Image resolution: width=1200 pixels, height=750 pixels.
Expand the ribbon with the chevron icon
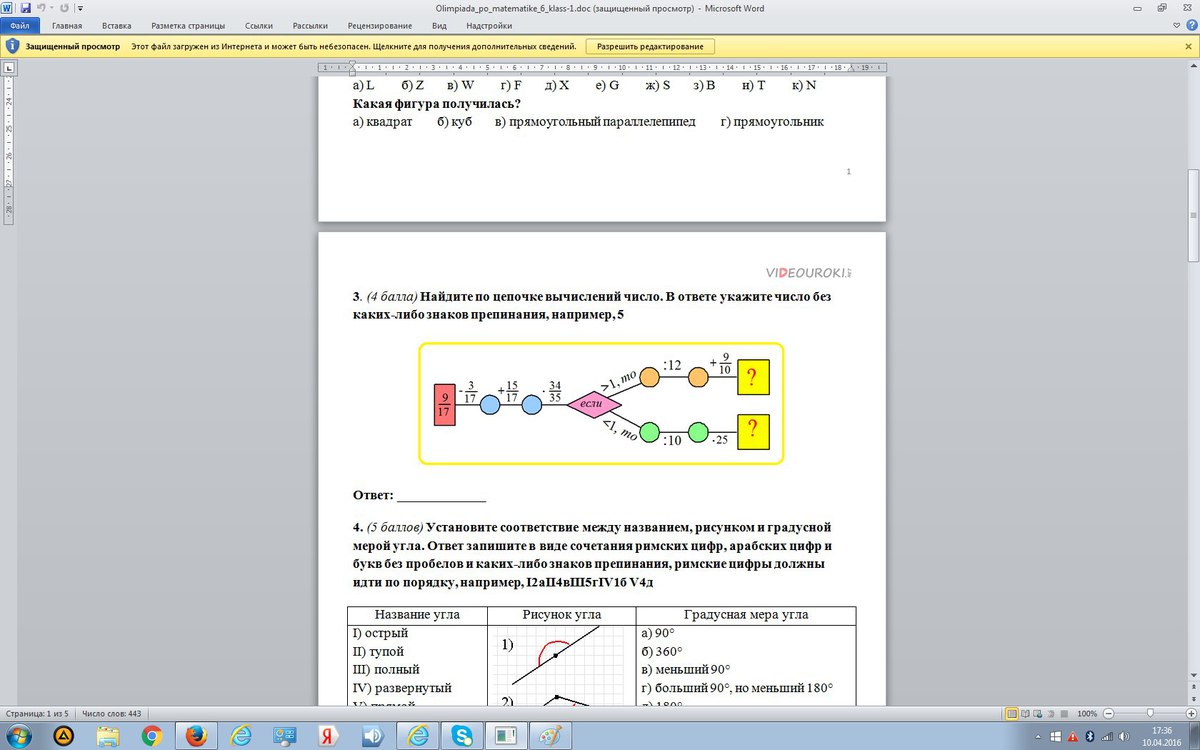tap(1175, 25)
